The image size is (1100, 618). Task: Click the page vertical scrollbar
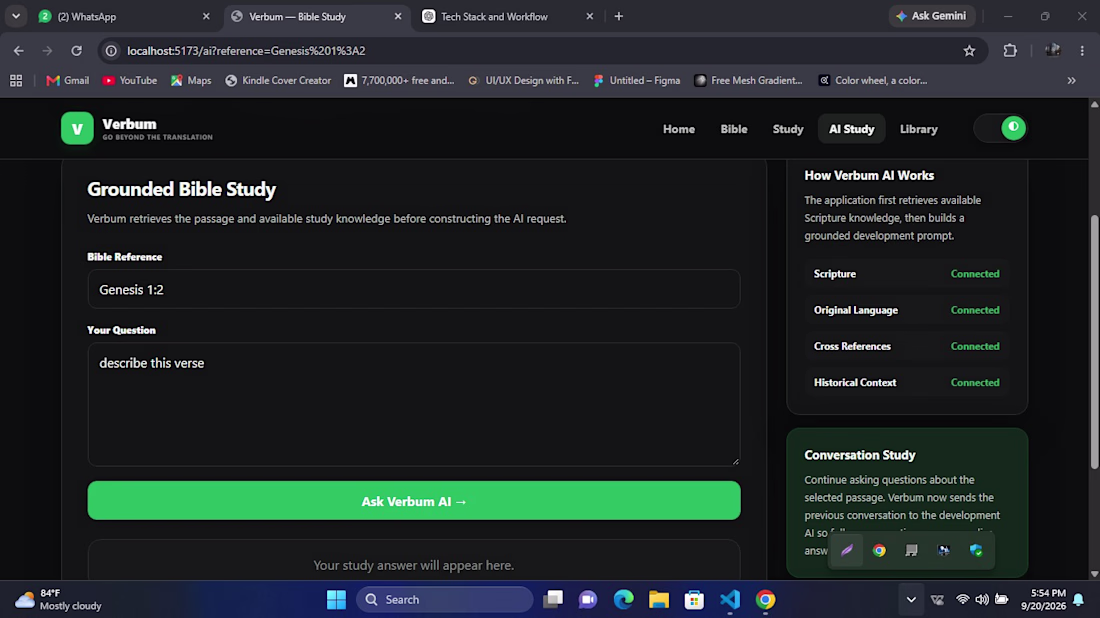click(1094, 340)
